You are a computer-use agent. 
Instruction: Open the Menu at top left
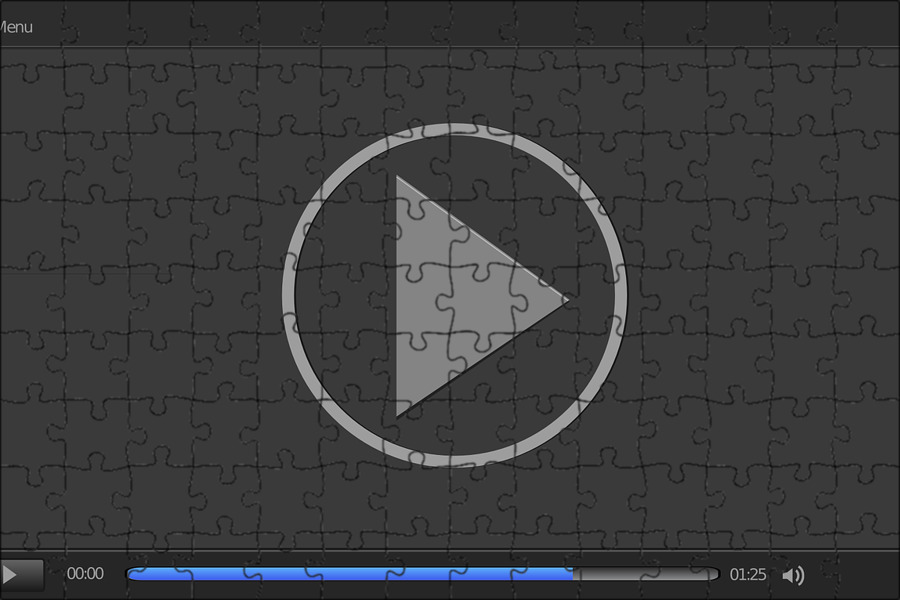(x=15, y=27)
